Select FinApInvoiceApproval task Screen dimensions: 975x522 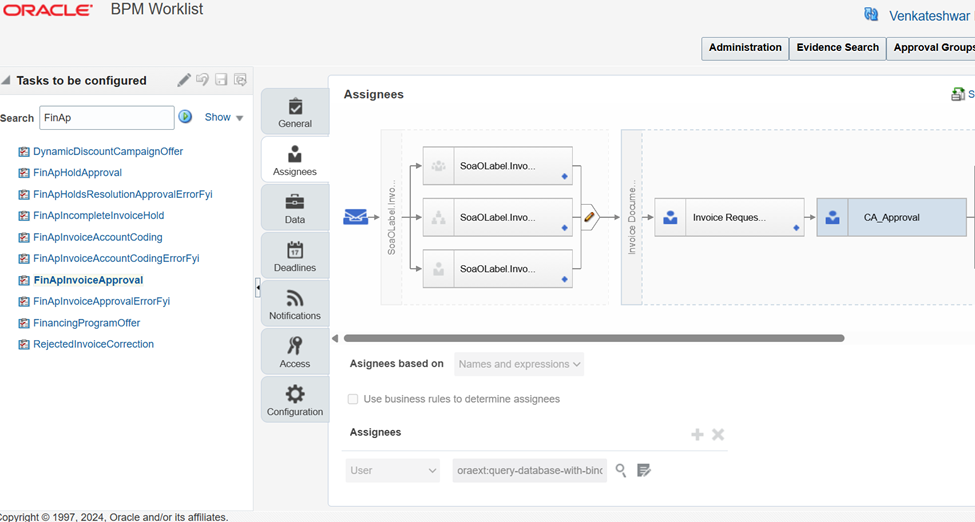coord(88,280)
